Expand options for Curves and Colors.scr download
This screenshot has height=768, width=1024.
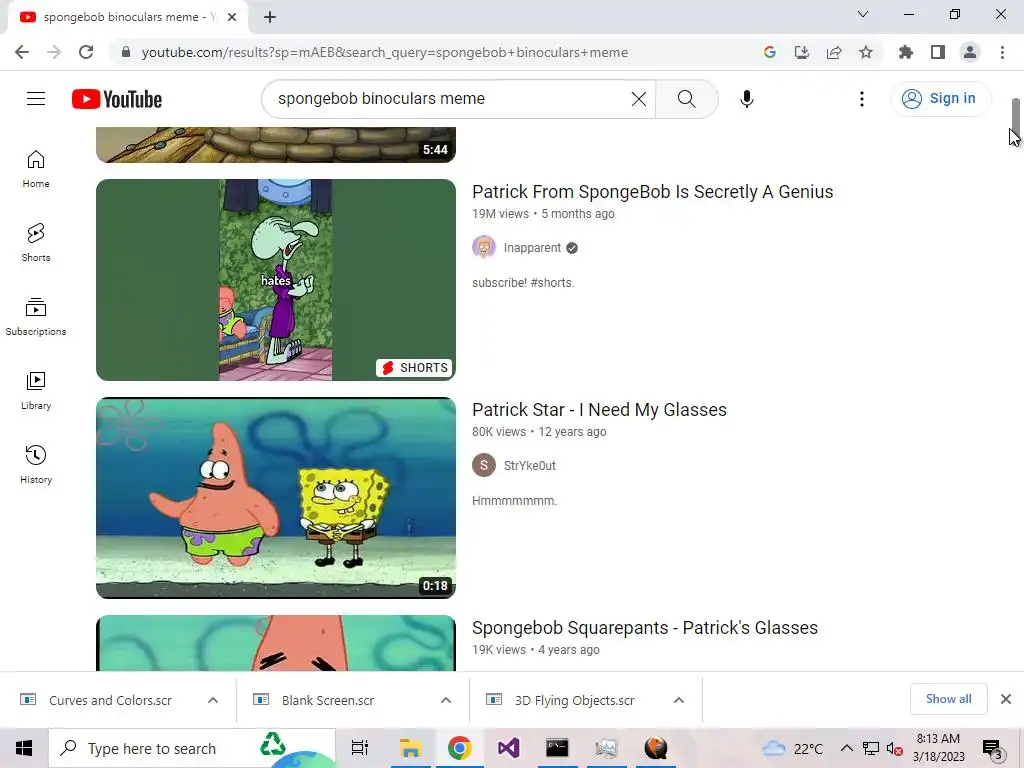pos(213,700)
